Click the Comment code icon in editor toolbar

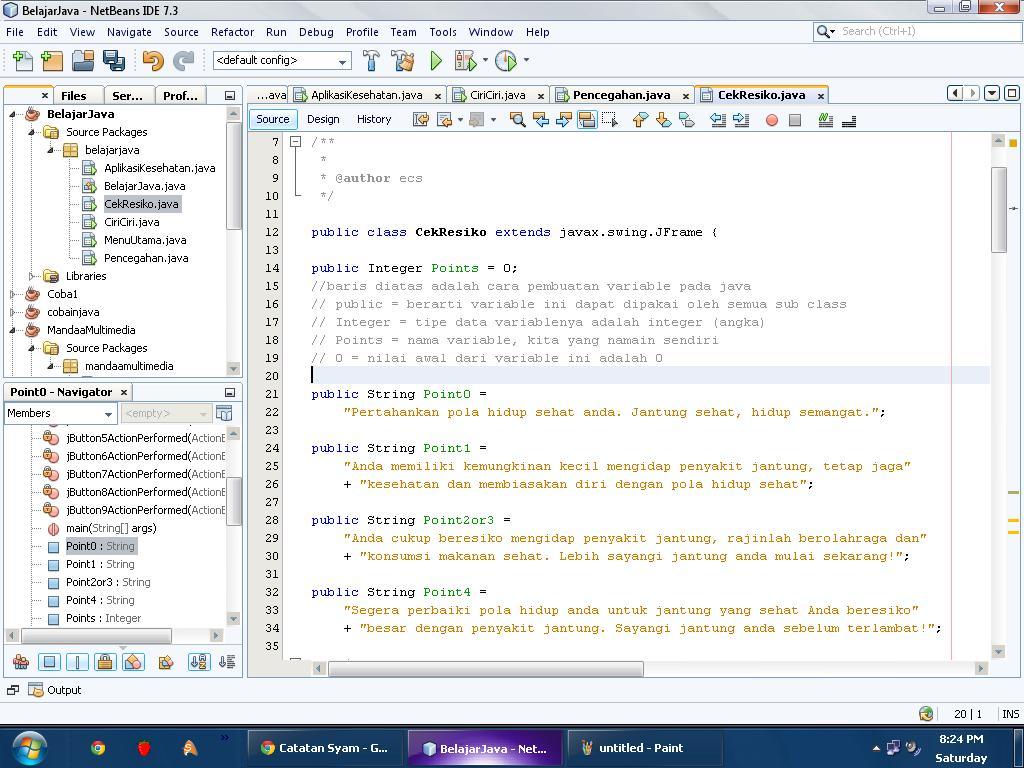(825, 120)
